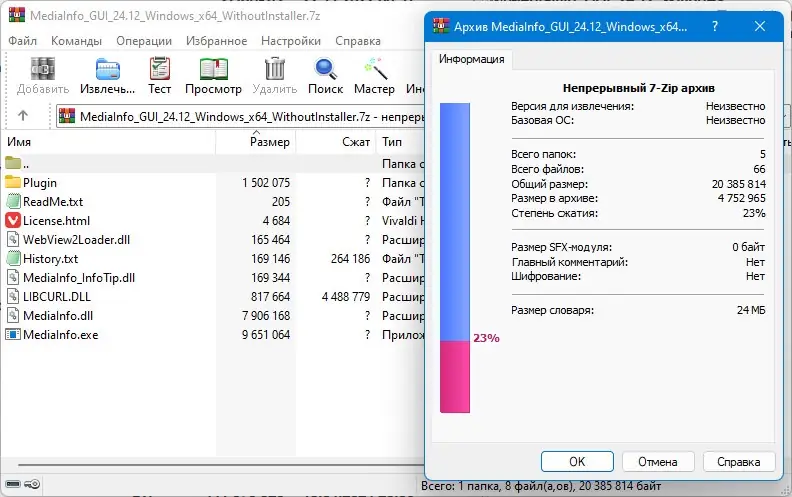
Task: Click the archive path address field
Action: pyautogui.click(x=240, y=117)
